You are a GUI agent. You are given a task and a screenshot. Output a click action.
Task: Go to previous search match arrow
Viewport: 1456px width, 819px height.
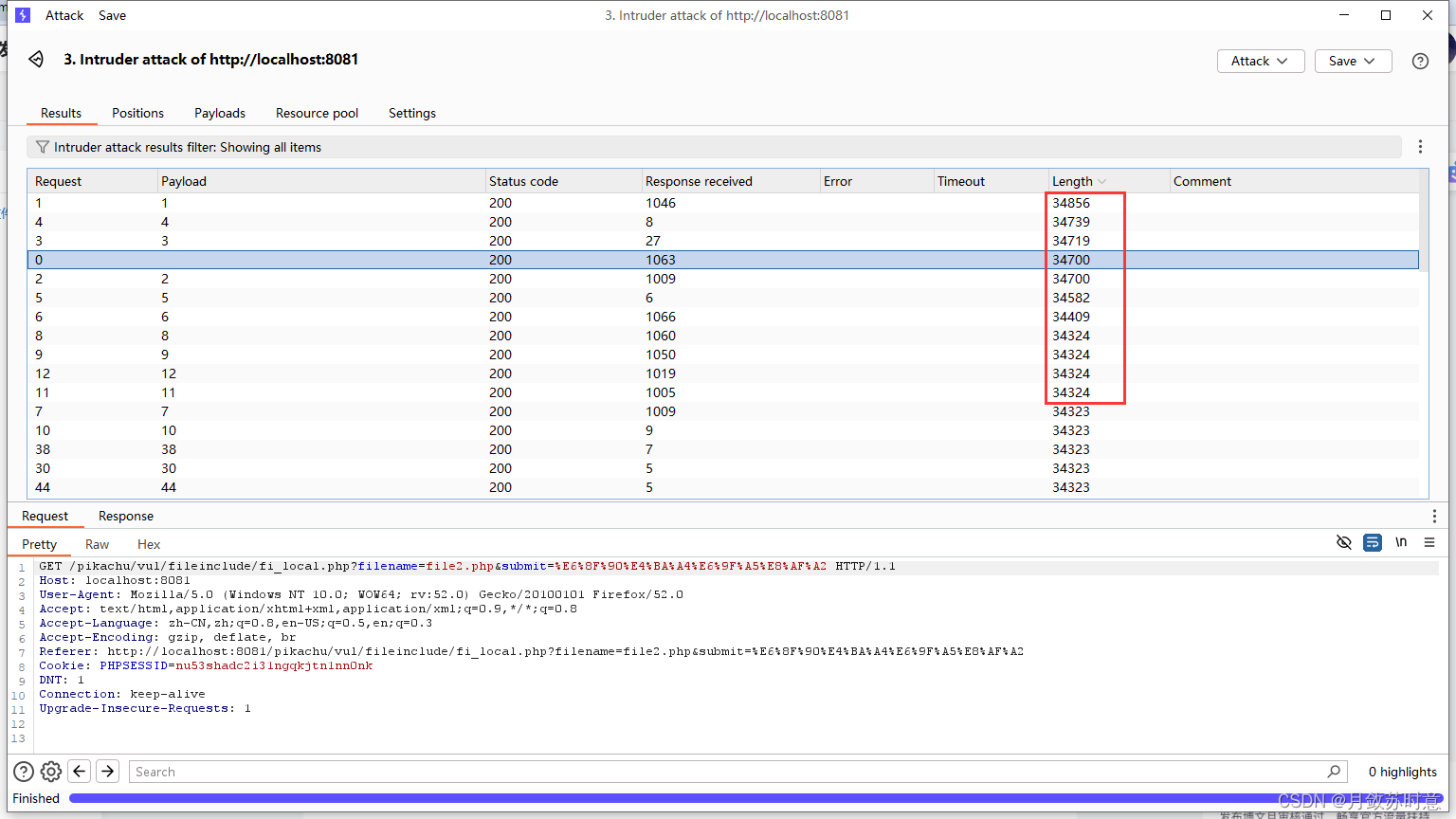[80, 772]
